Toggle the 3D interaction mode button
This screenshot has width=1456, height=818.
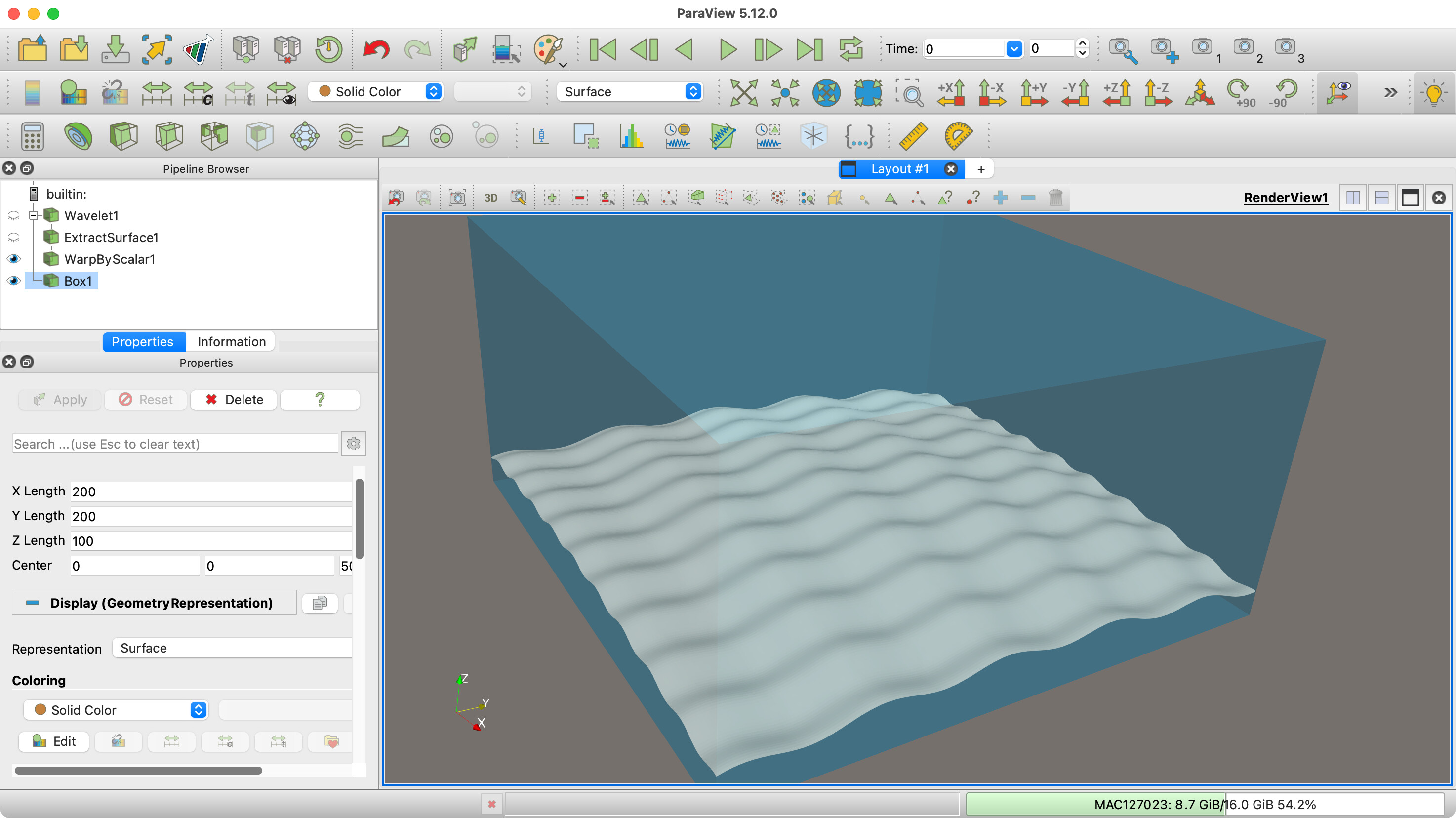click(x=490, y=198)
